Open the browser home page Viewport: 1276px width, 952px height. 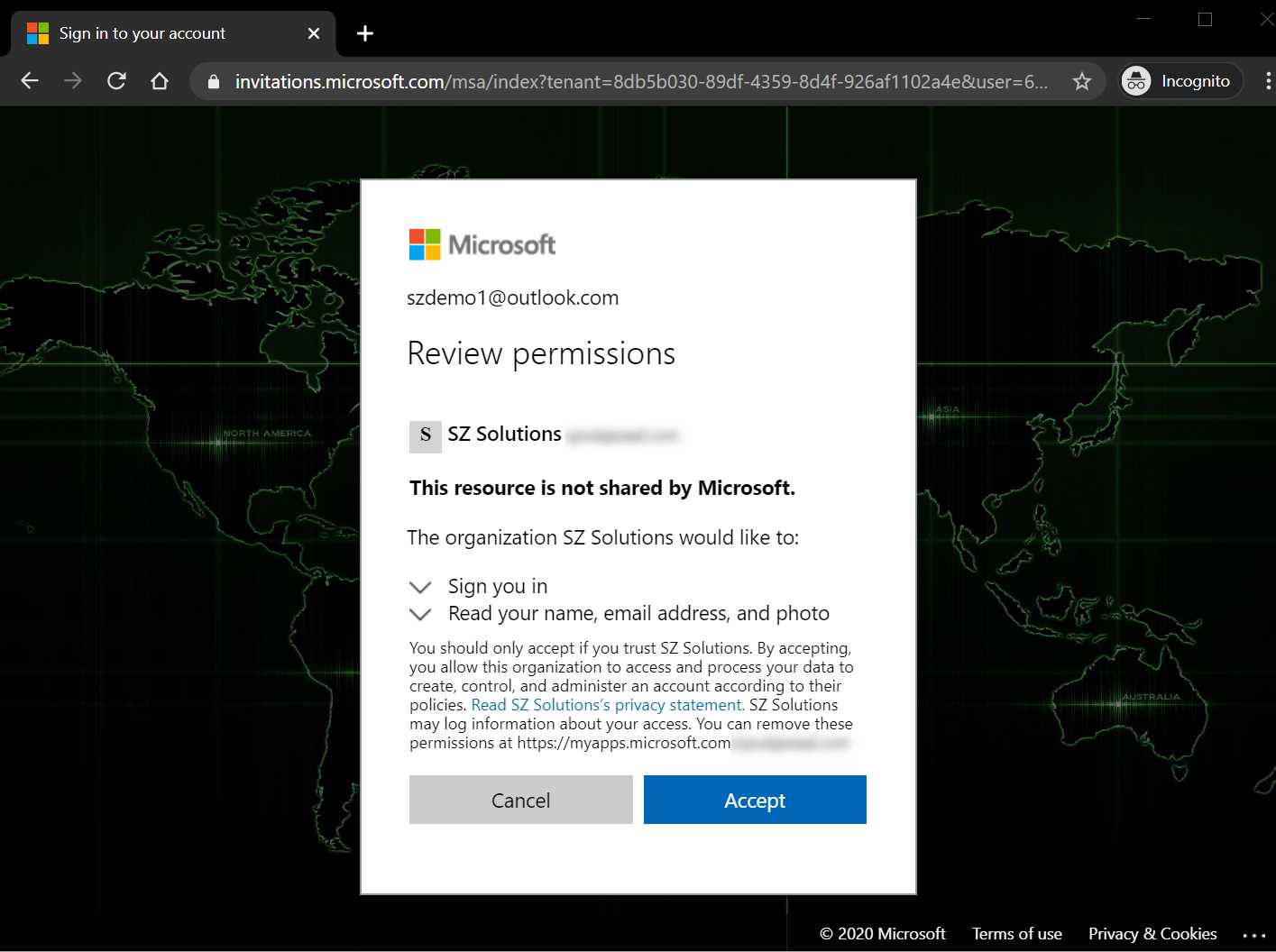(x=159, y=80)
